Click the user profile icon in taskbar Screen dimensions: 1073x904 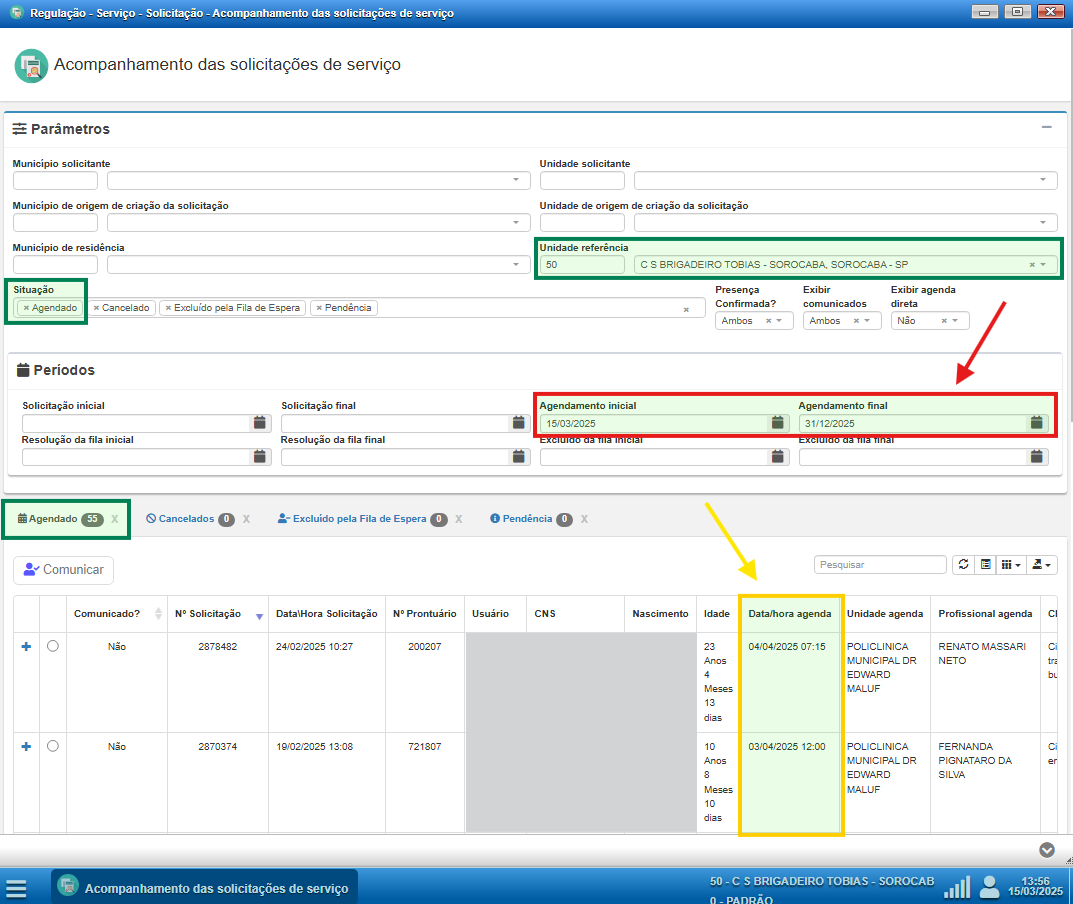(x=989, y=887)
